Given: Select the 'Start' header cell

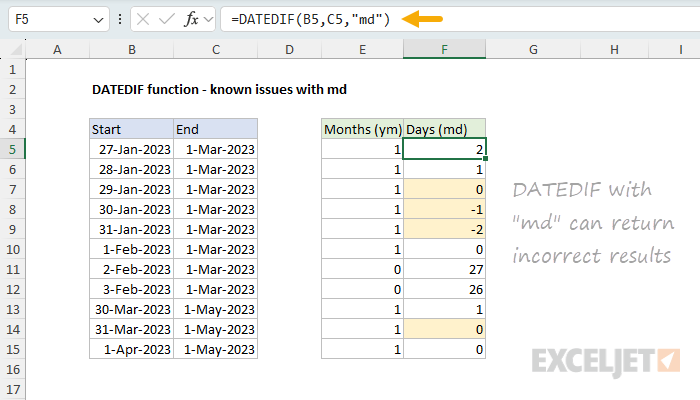Looking at the screenshot, I should tap(131, 129).
